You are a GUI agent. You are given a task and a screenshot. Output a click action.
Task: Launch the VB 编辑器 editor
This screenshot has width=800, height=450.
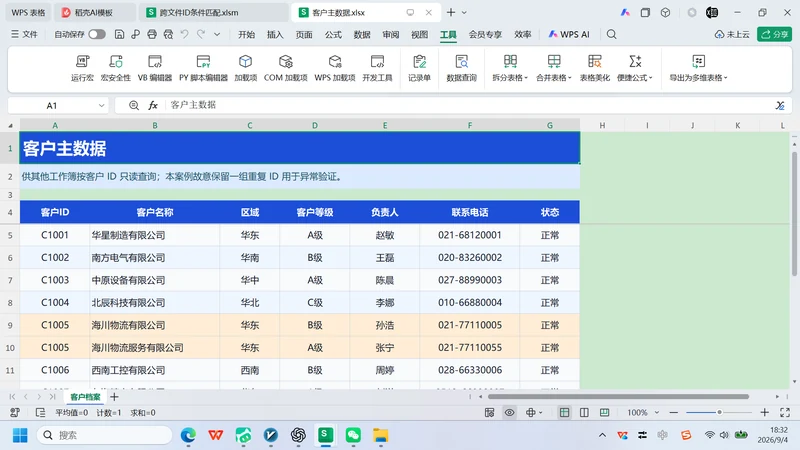coord(155,68)
